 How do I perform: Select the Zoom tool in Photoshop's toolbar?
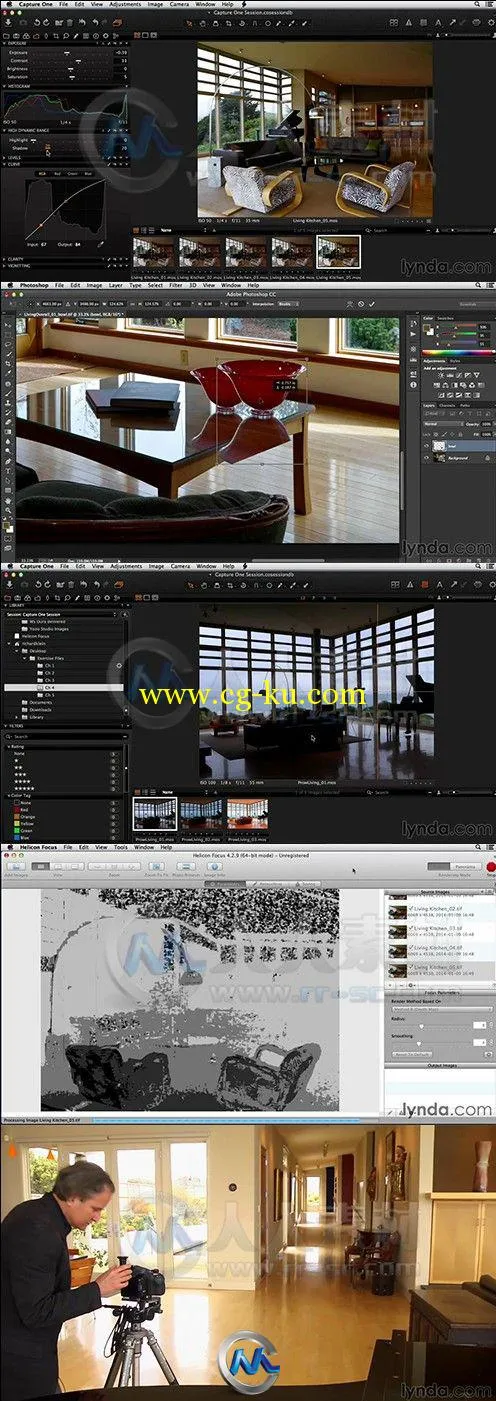(x=8, y=510)
